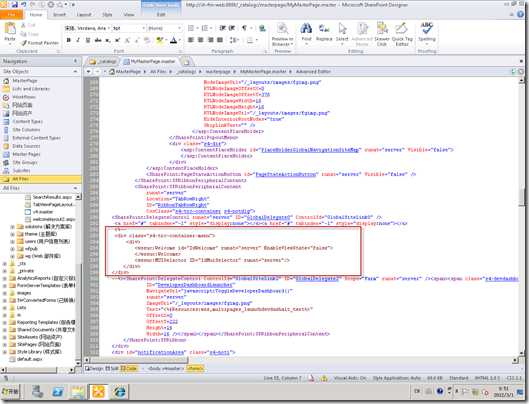Click the Spelling check icon
529x404 pixels.
427,29
